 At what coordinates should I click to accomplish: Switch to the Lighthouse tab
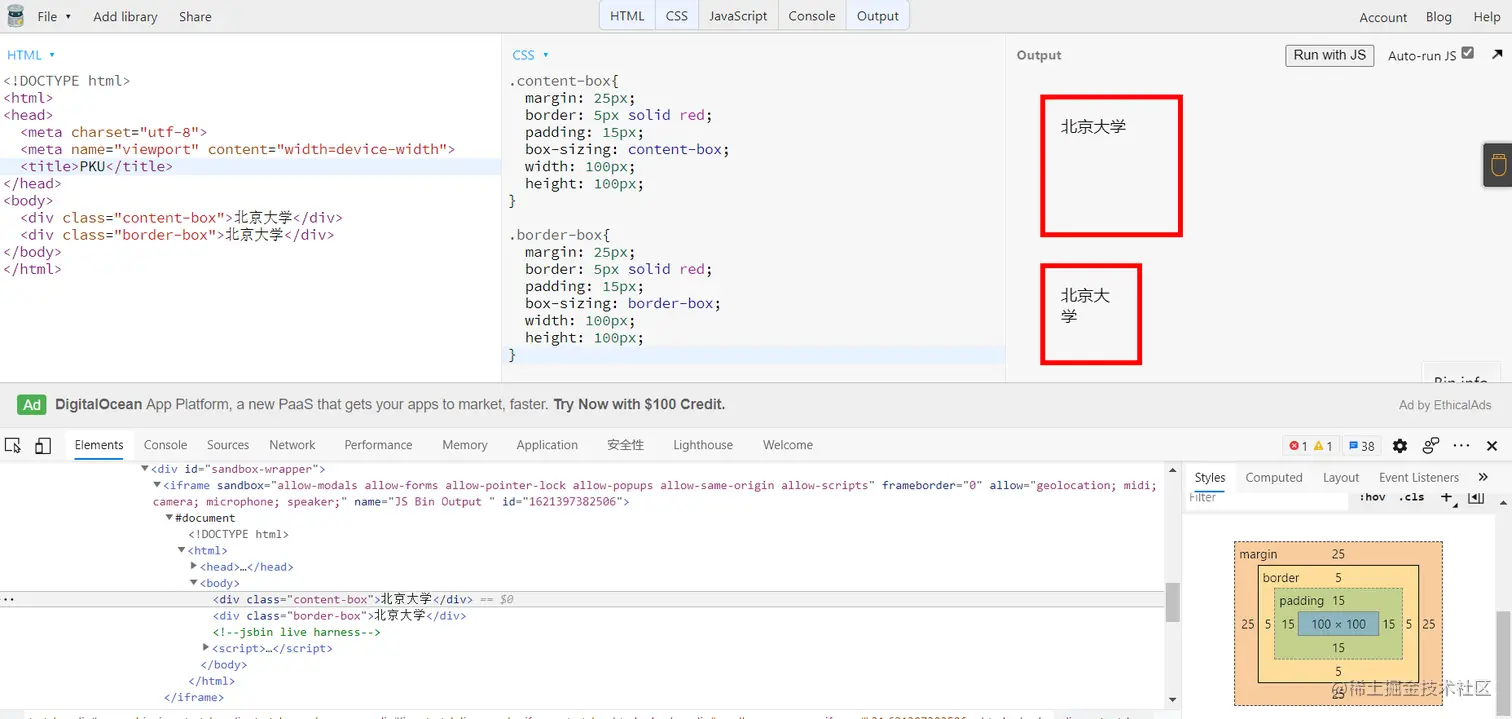point(703,445)
